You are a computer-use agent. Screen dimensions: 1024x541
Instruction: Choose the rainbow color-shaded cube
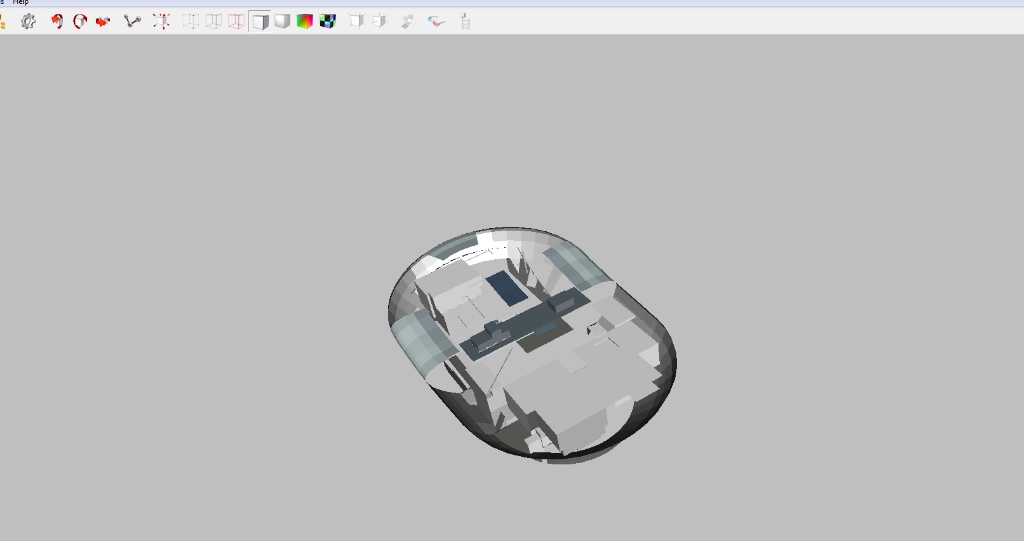(x=305, y=21)
